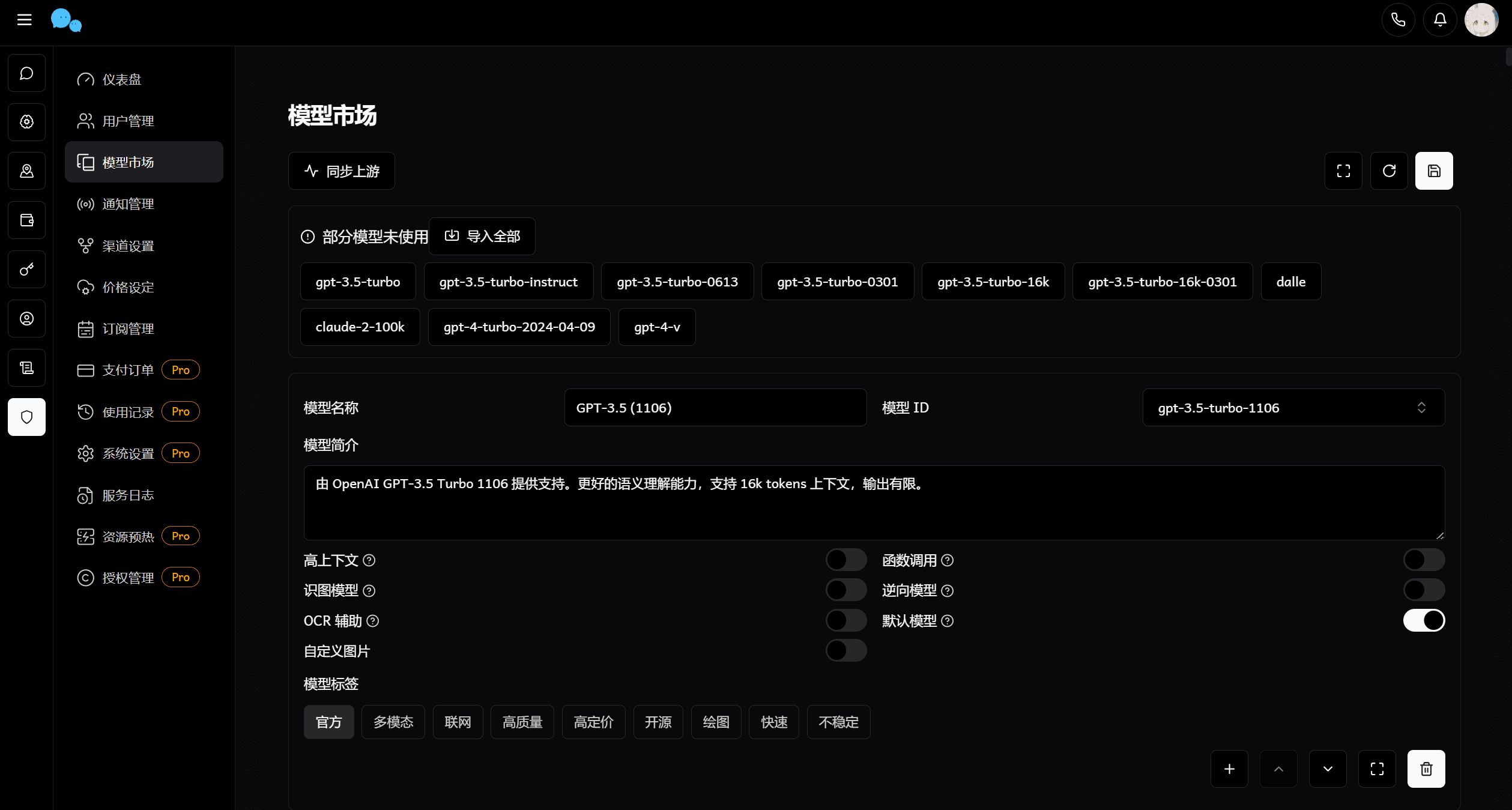Image resolution: width=1512 pixels, height=810 pixels.
Task: Click the 同步上游 button
Action: (342, 171)
